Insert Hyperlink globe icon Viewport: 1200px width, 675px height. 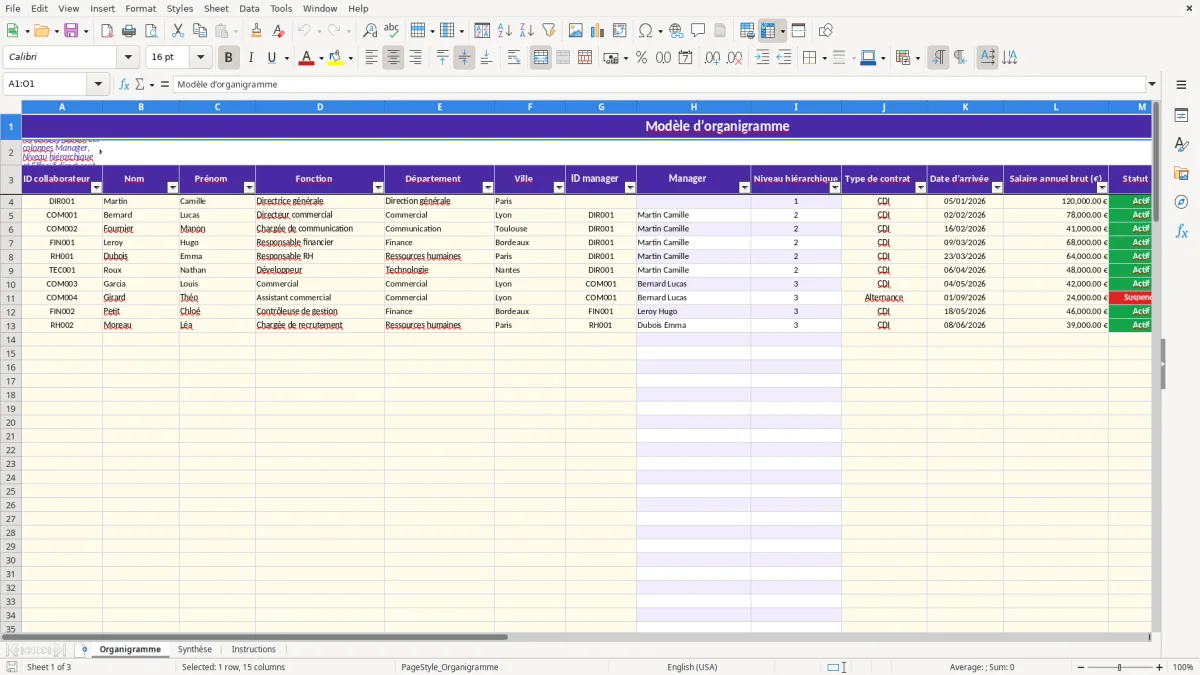676,31
